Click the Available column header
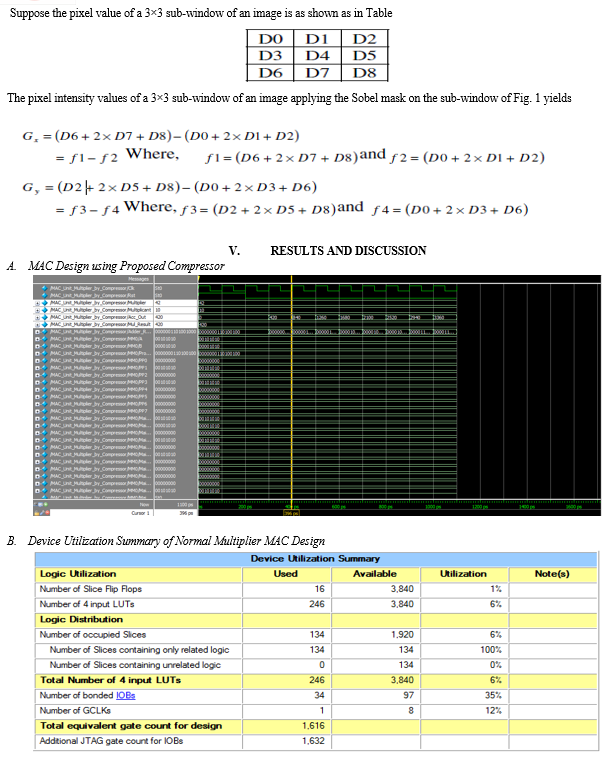Screen dimensions: 614x761 (x=375, y=574)
